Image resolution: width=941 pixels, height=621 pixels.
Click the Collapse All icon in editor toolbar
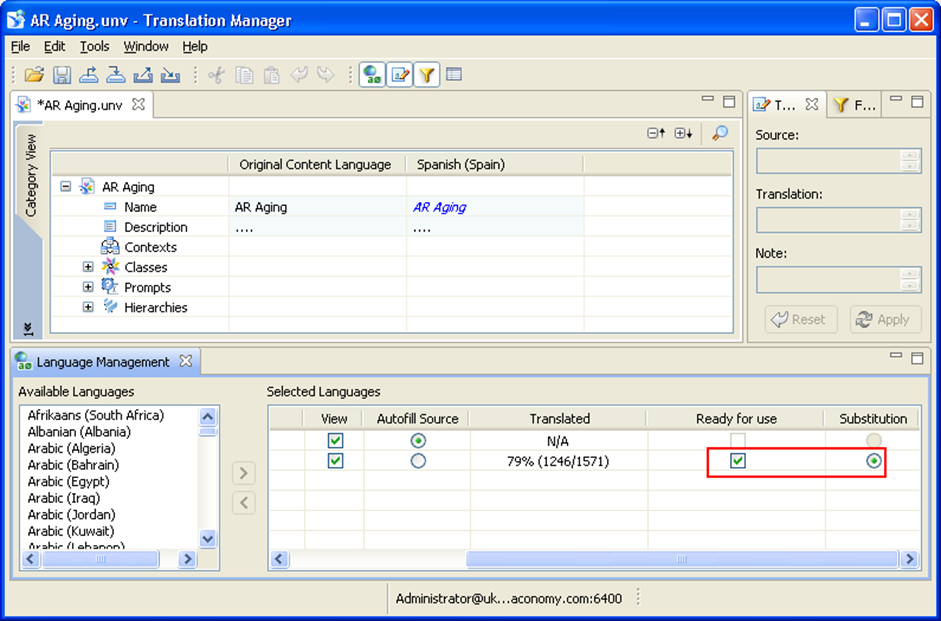(x=655, y=133)
